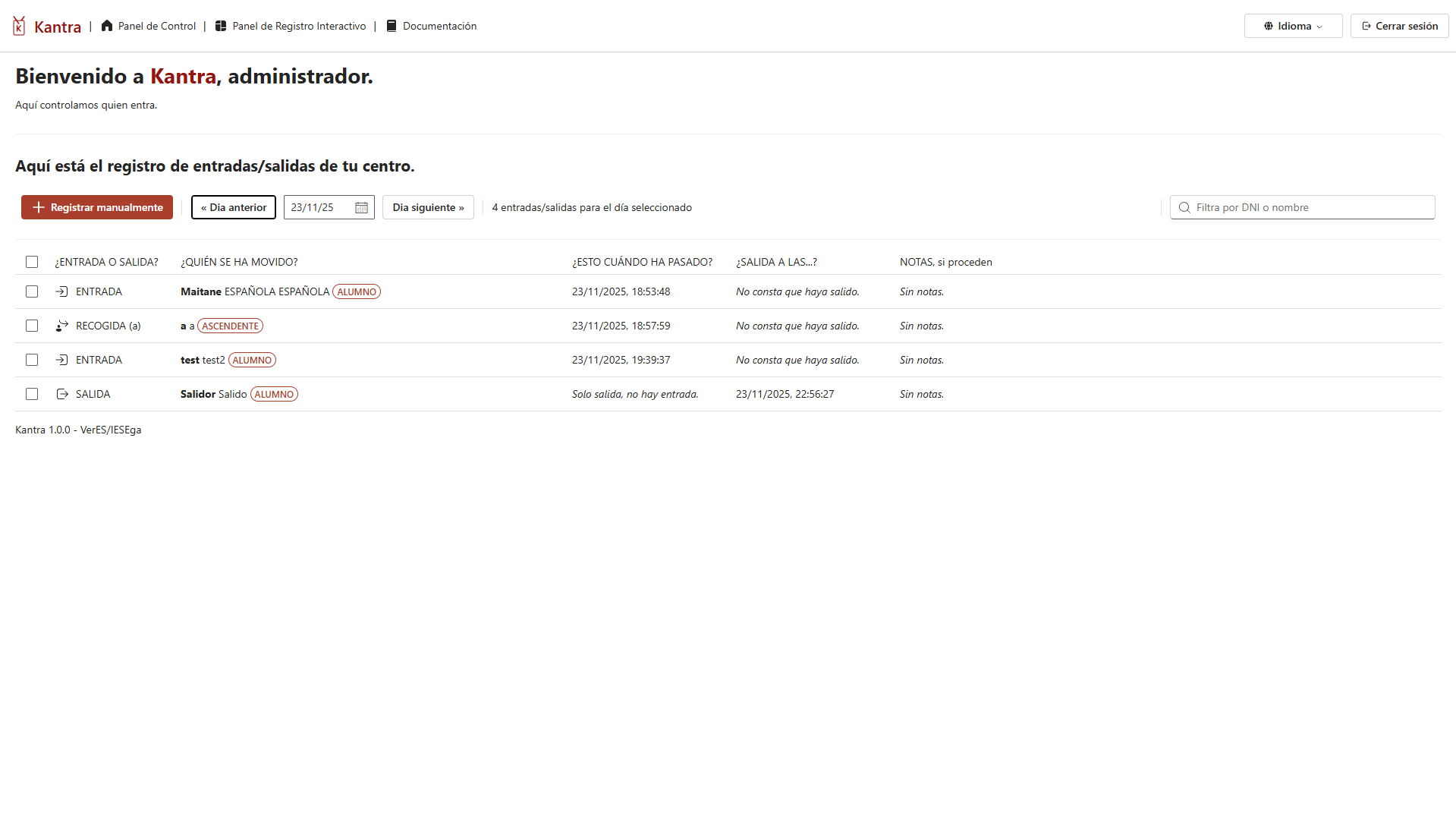Open the Documentación menu link
Image resolution: width=1456 pixels, height=819 pixels.
point(439,26)
